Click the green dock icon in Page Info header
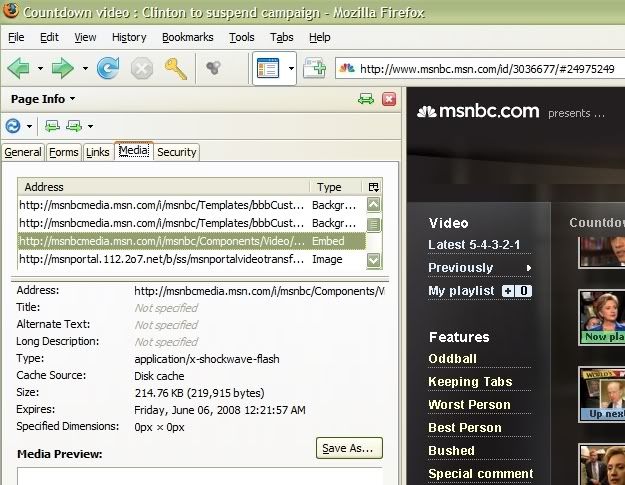 click(x=366, y=99)
